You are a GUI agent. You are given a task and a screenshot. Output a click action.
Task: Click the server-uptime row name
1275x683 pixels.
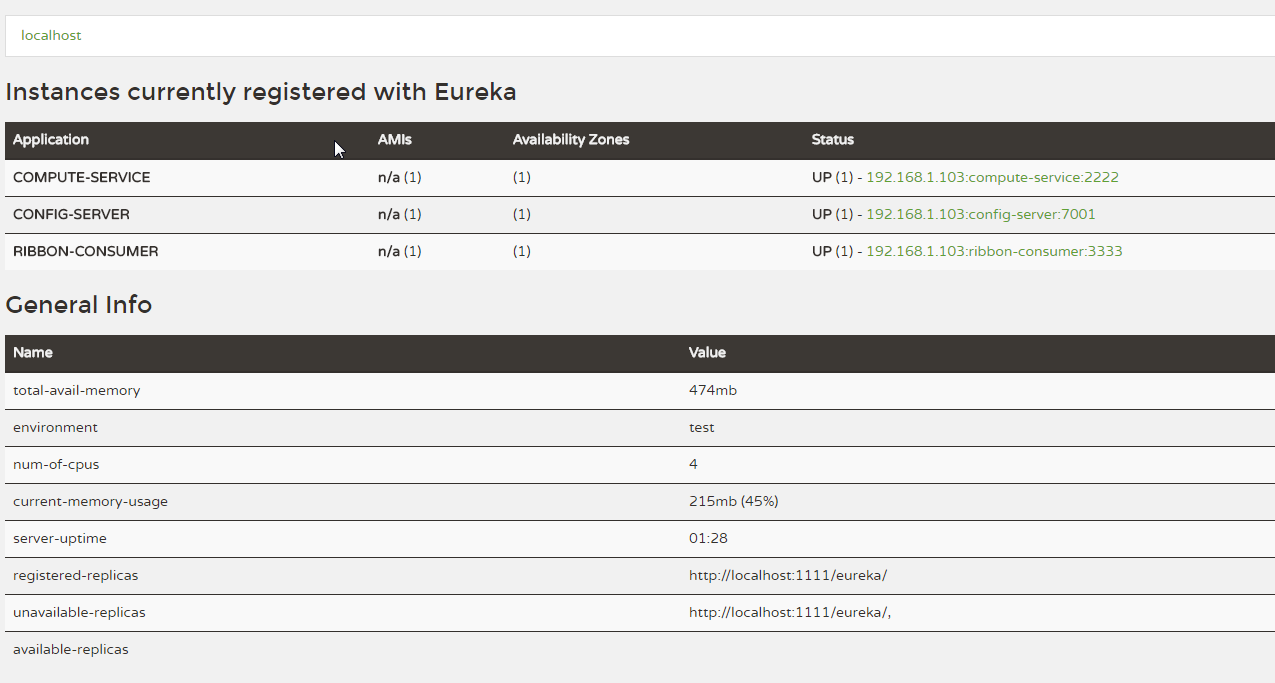tap(60, 538)
